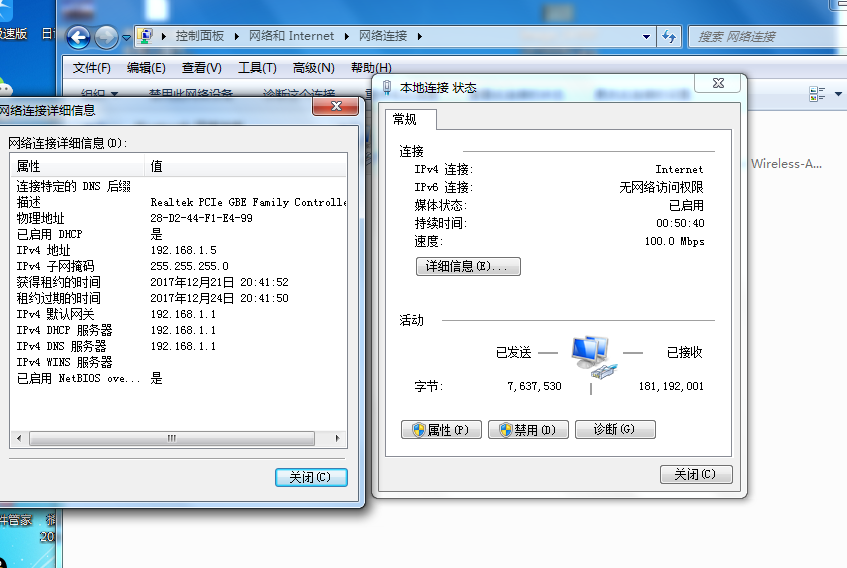Click the network icon in address bar
The image size is (847, 568).
145,36
